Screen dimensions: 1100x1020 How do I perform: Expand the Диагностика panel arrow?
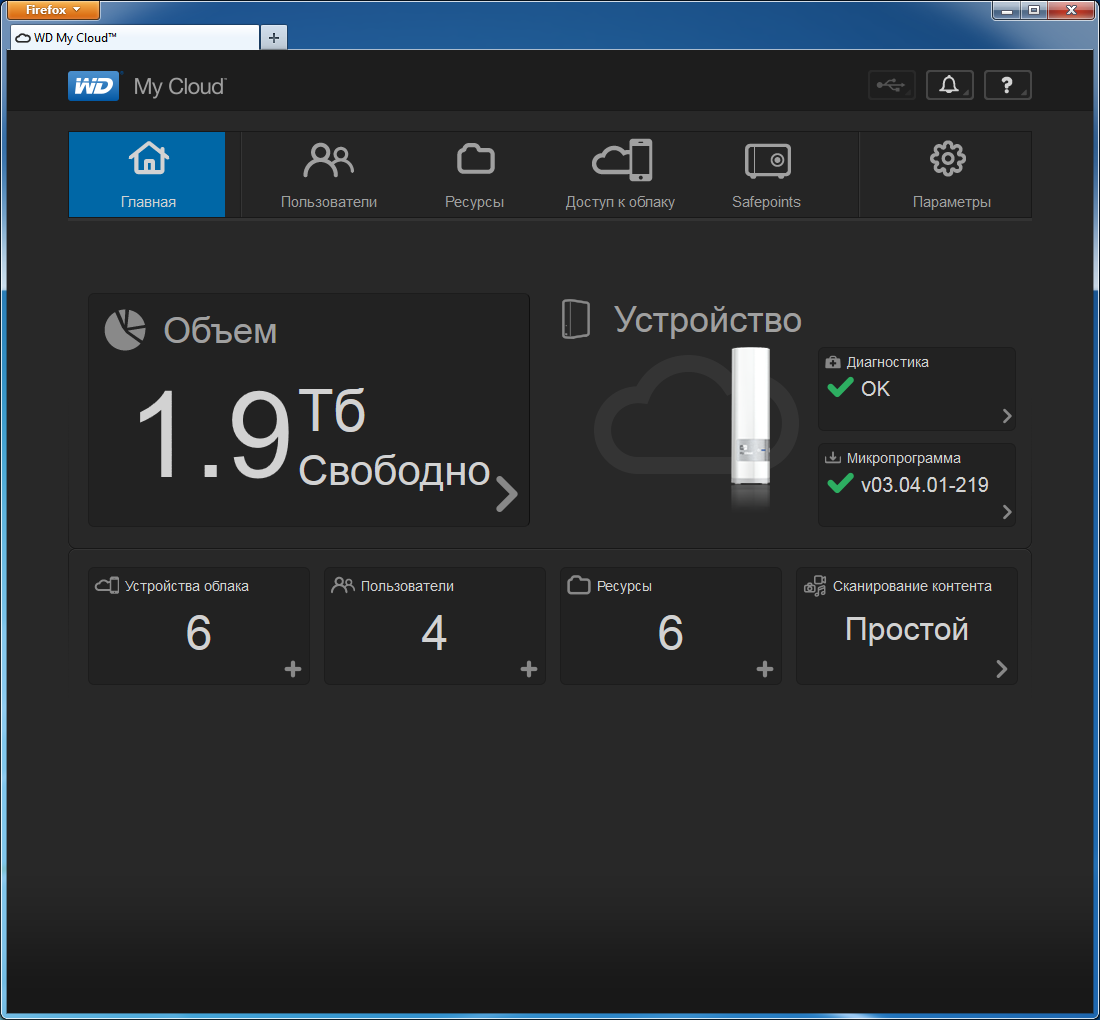pos(1007,416)
